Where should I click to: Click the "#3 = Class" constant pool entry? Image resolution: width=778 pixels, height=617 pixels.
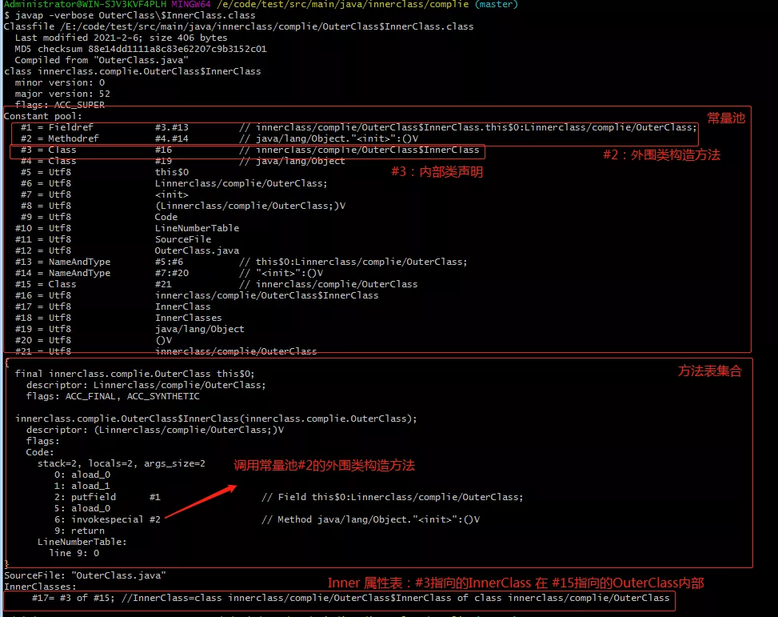click(x=250, y=150)
